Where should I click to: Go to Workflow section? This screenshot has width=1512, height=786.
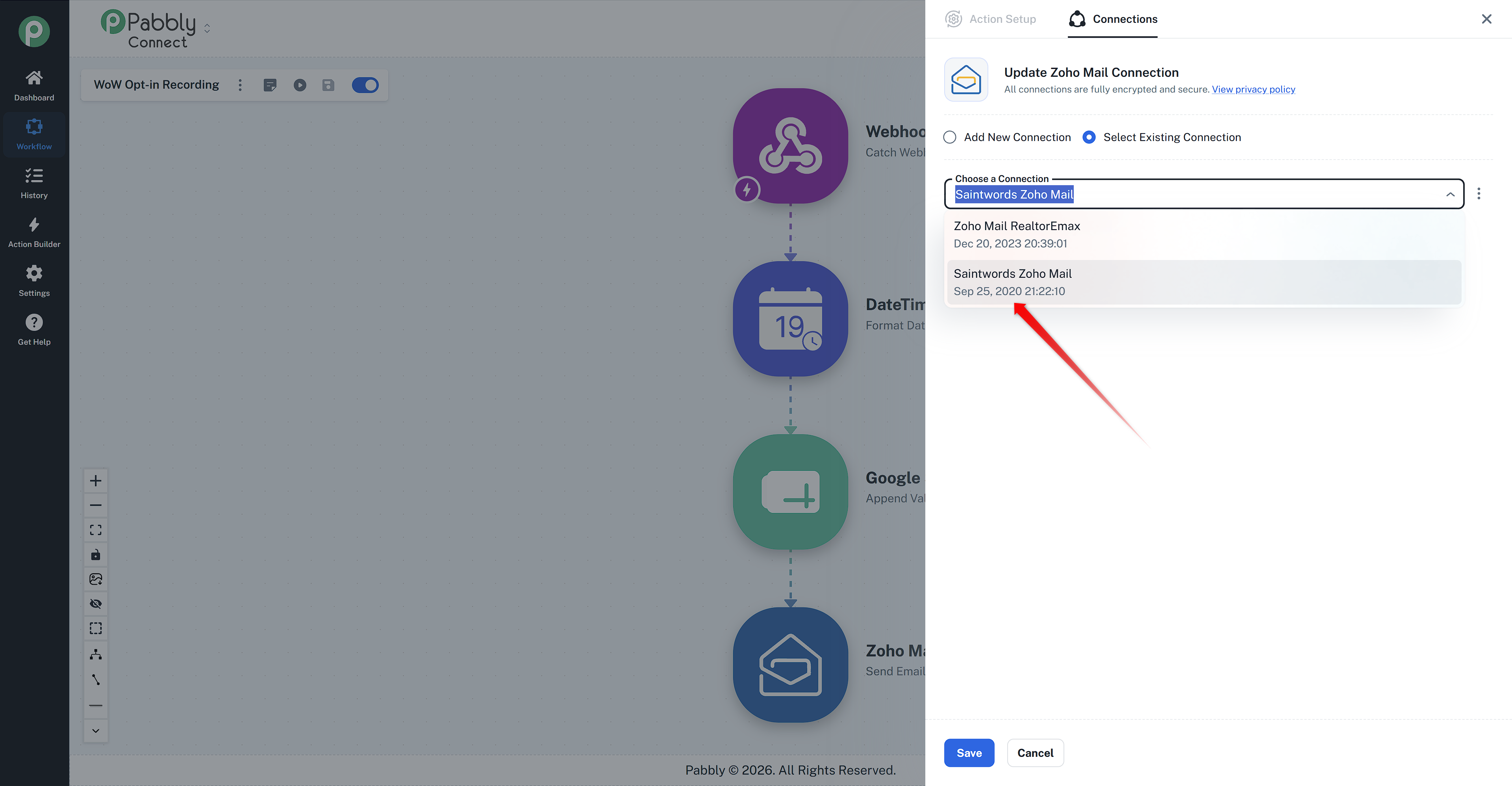click(34, 134)
